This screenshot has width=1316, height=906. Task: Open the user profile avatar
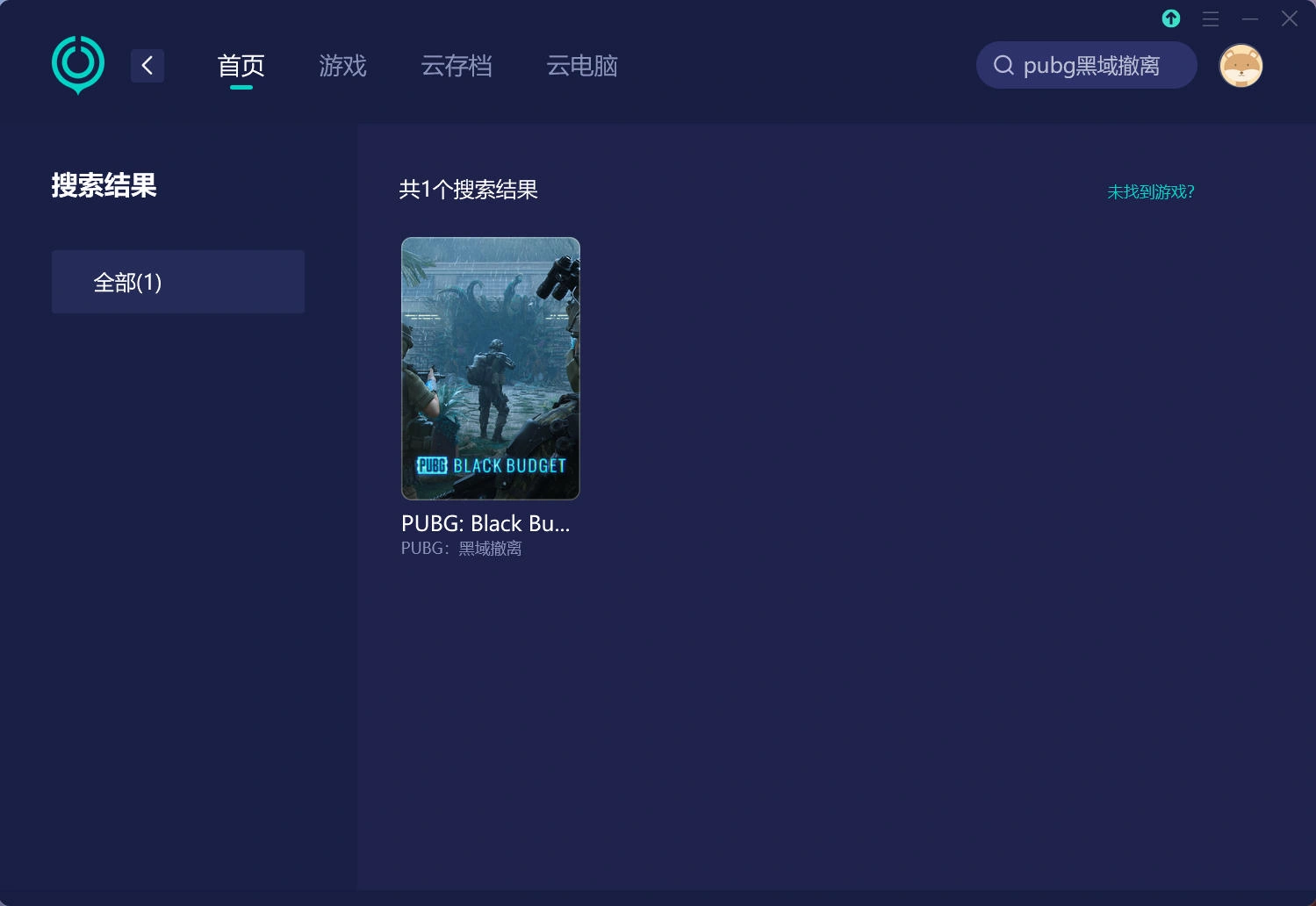click(1240, 66)
